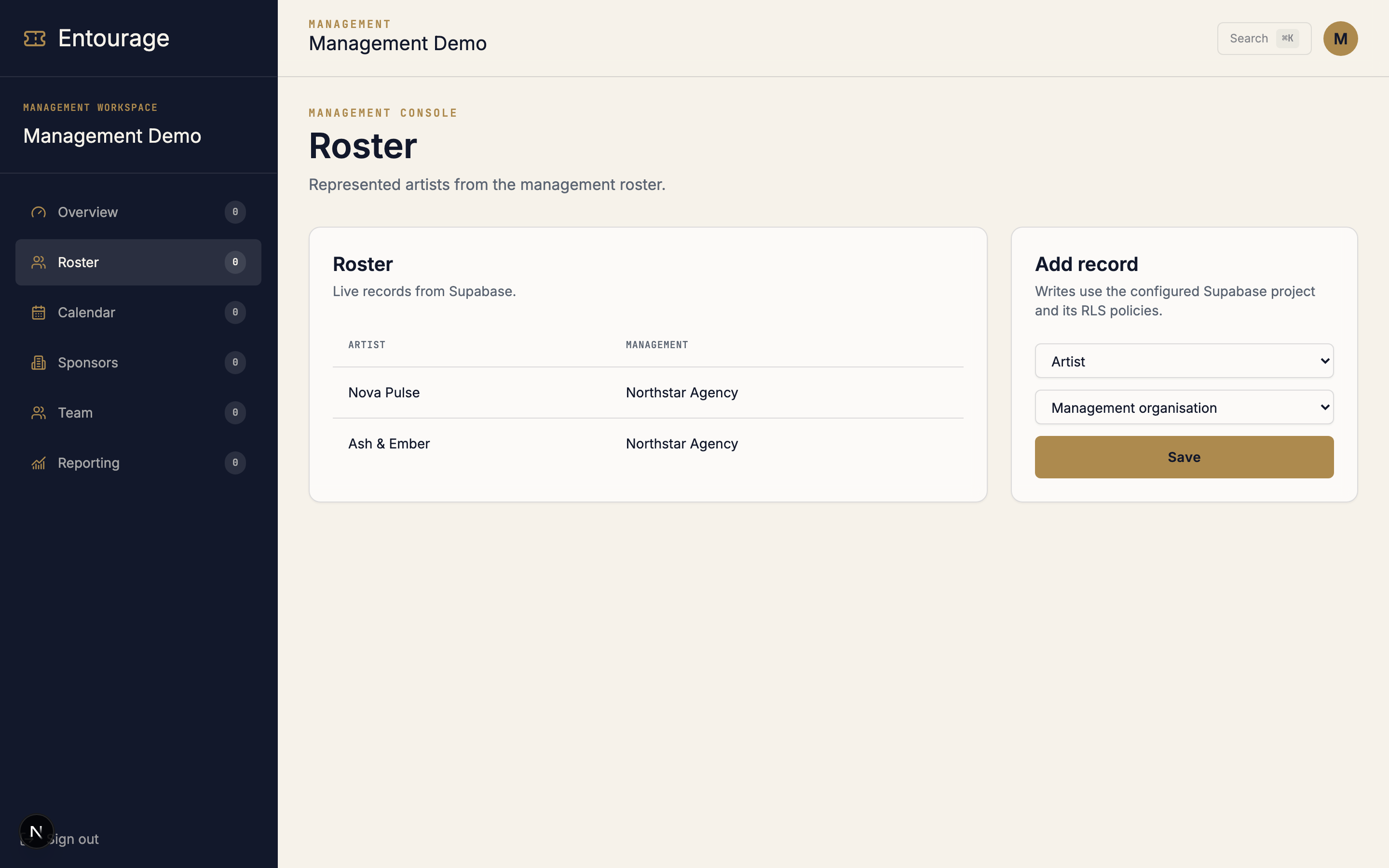This screenshot has width=1389, height=868.
Task: Open the Artist dropdown
Action: (x=1184, y=361)
